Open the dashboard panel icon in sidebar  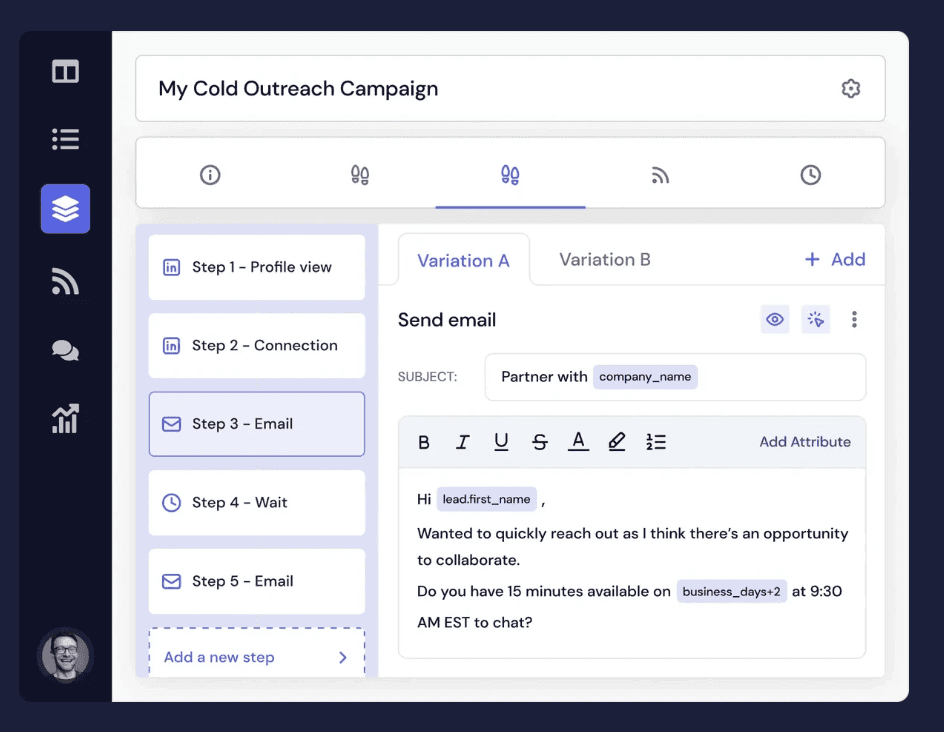[65, 72]
